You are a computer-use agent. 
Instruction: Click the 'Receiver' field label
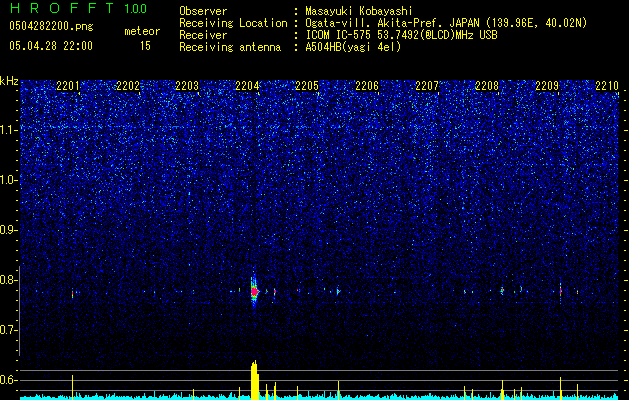(x=203, y=35)
